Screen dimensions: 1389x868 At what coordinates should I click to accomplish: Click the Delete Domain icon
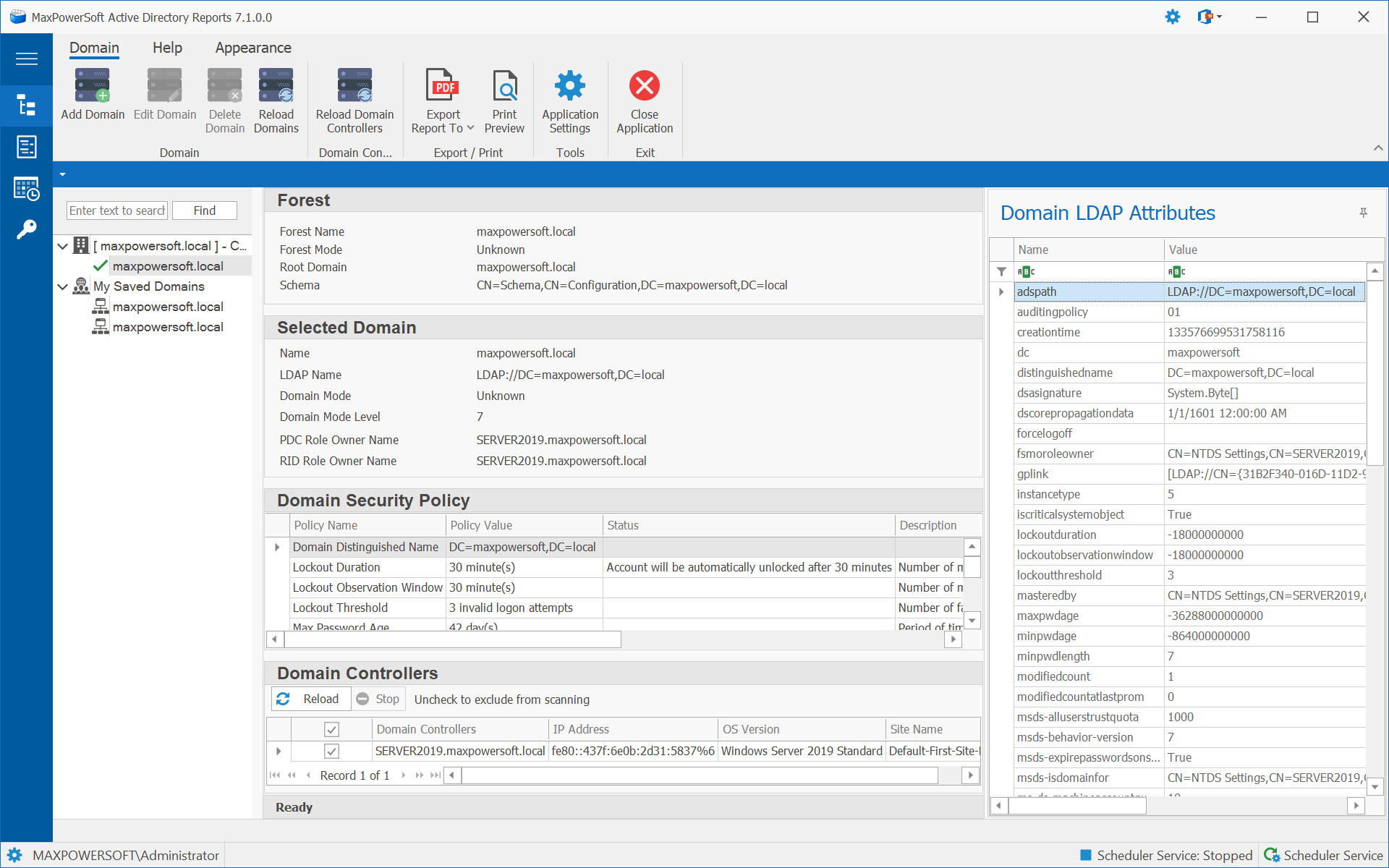[x=224, y=87]
